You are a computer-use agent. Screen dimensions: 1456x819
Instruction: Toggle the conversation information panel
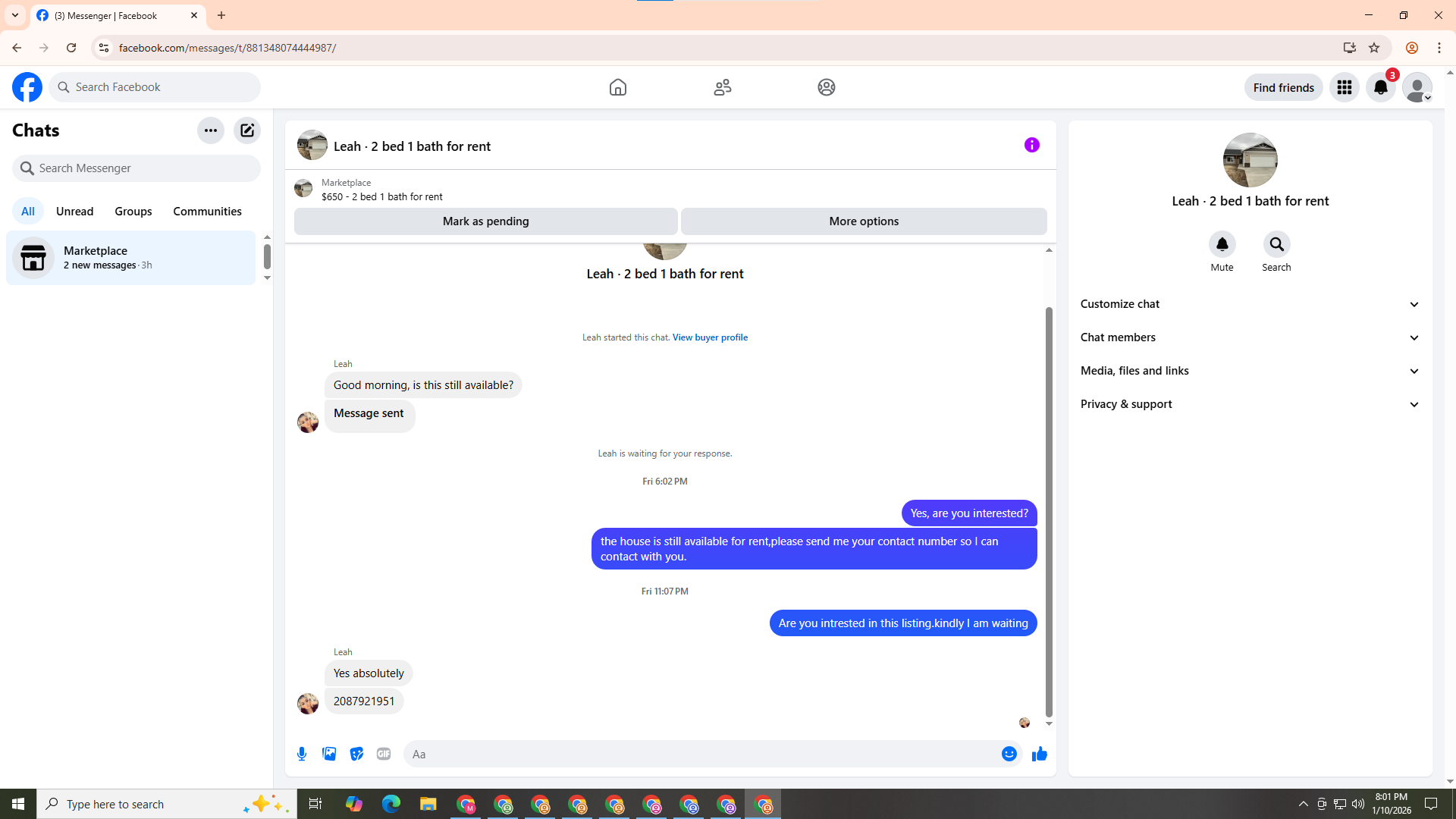(x=1031, y=145)
